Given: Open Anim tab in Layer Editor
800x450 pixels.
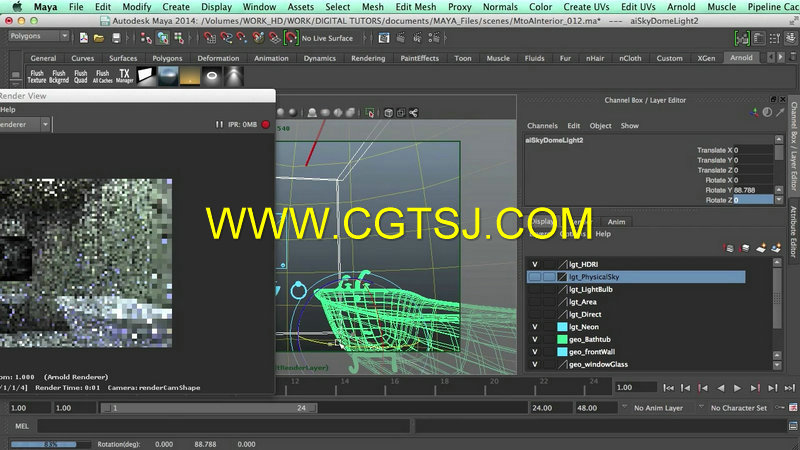Looking at the screenshot, I should pos(616,221).
